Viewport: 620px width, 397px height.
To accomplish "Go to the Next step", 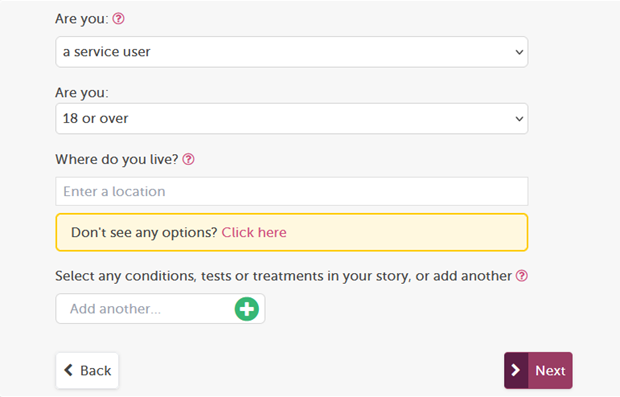I will click(538, 371).
